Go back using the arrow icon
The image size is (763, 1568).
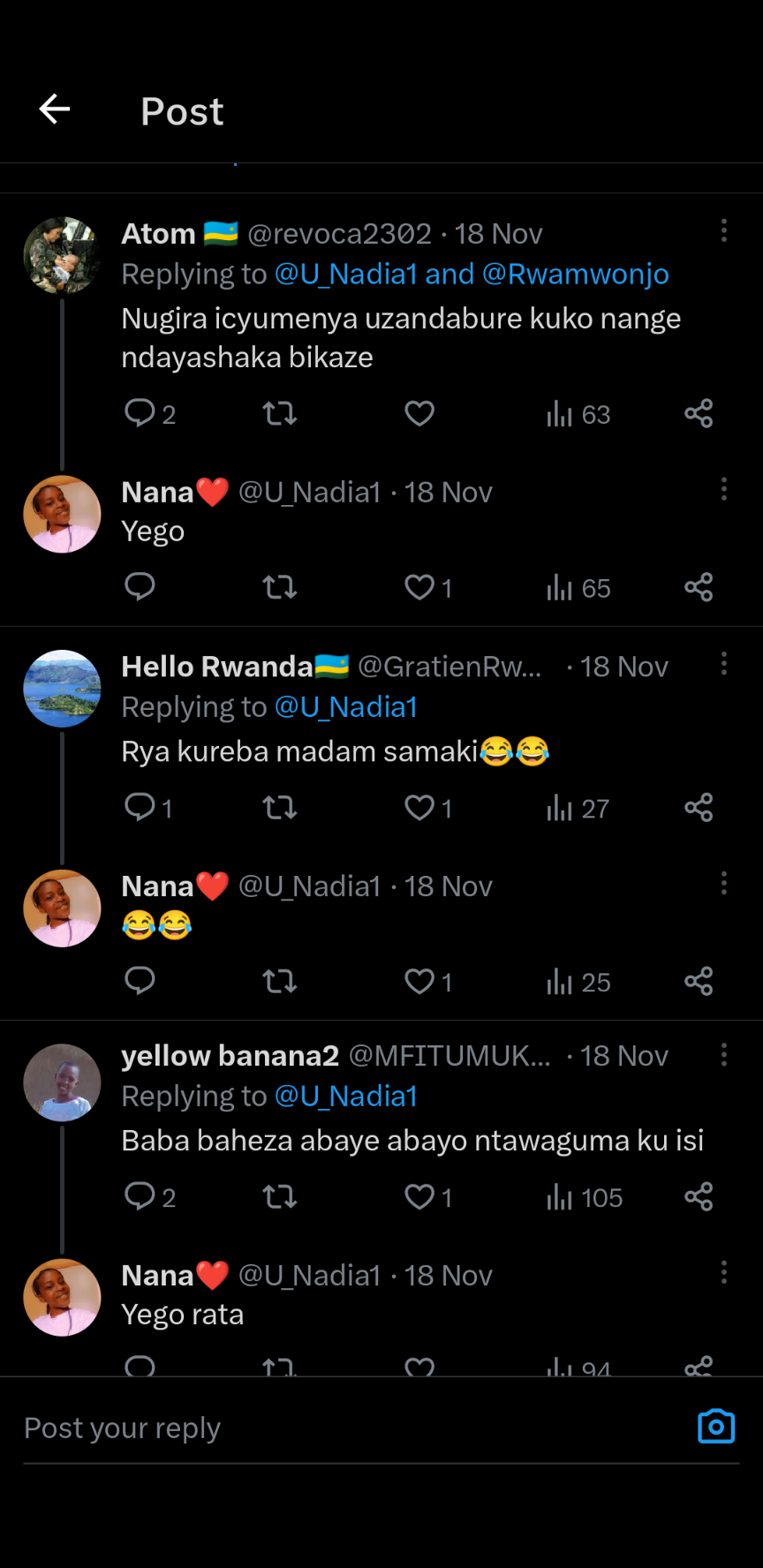pos(55,109)
